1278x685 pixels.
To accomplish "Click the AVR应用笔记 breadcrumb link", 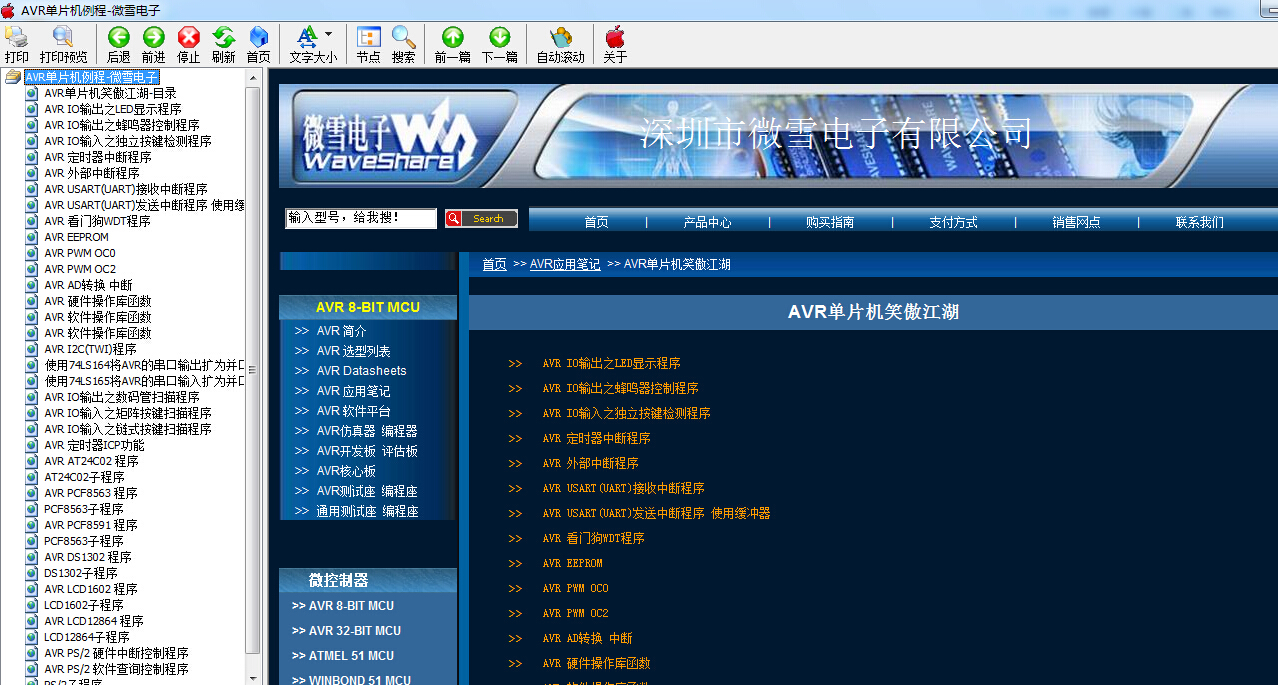I will [565, 264].
